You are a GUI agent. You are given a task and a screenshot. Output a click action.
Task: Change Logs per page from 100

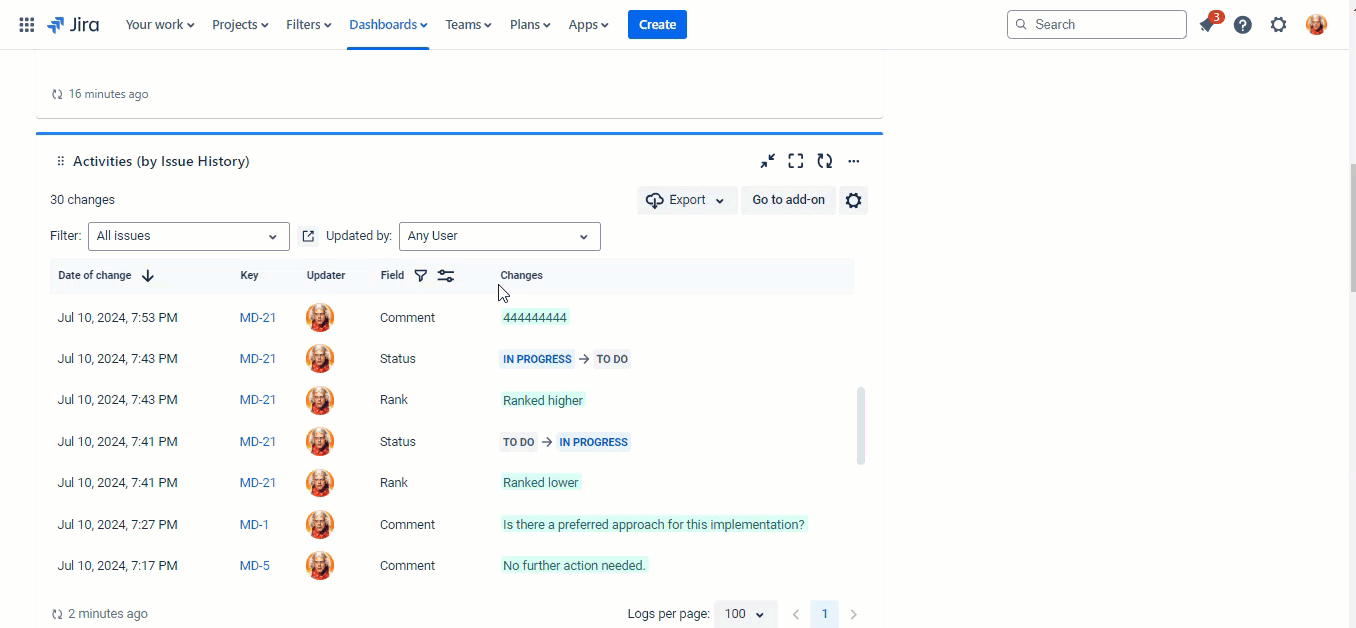click(x=743, y=614)
